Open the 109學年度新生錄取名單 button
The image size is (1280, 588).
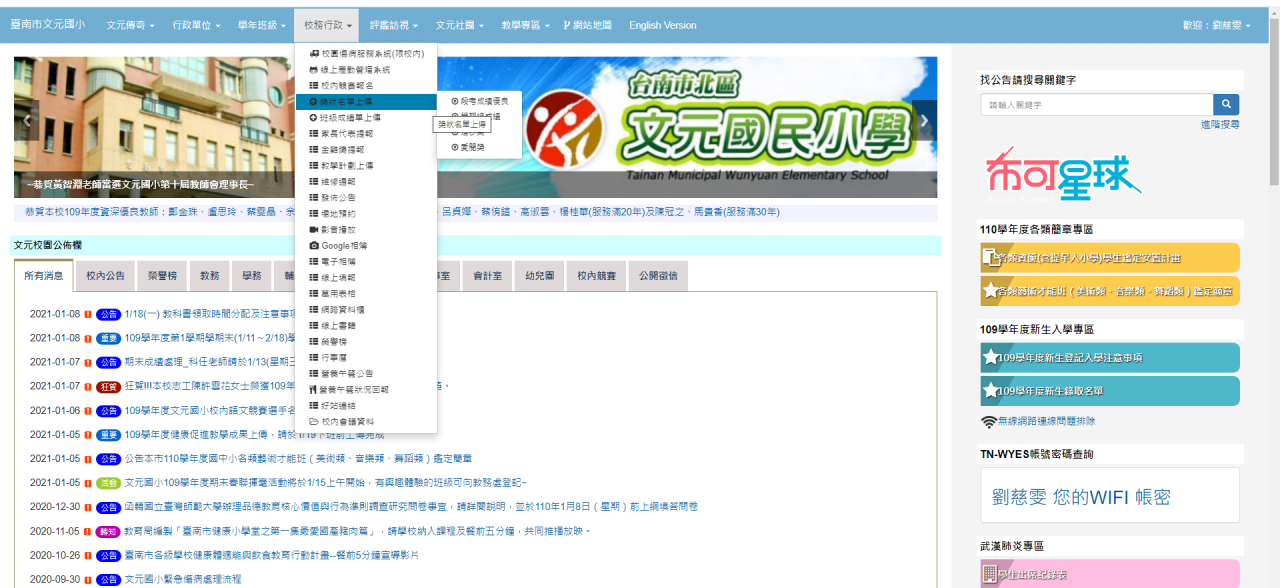(x=1109, y=391)
